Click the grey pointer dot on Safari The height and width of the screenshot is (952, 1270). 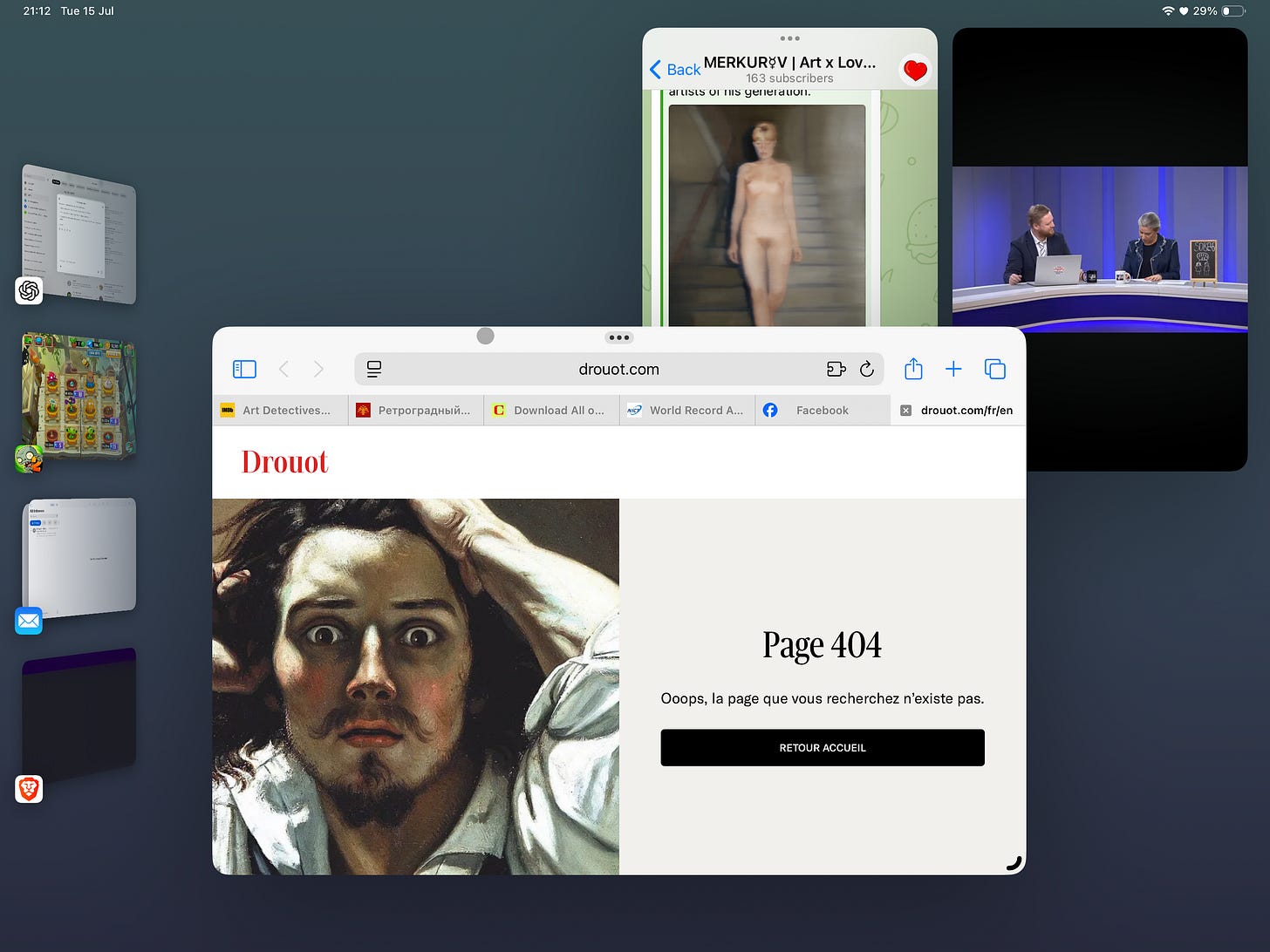(486, 336)
